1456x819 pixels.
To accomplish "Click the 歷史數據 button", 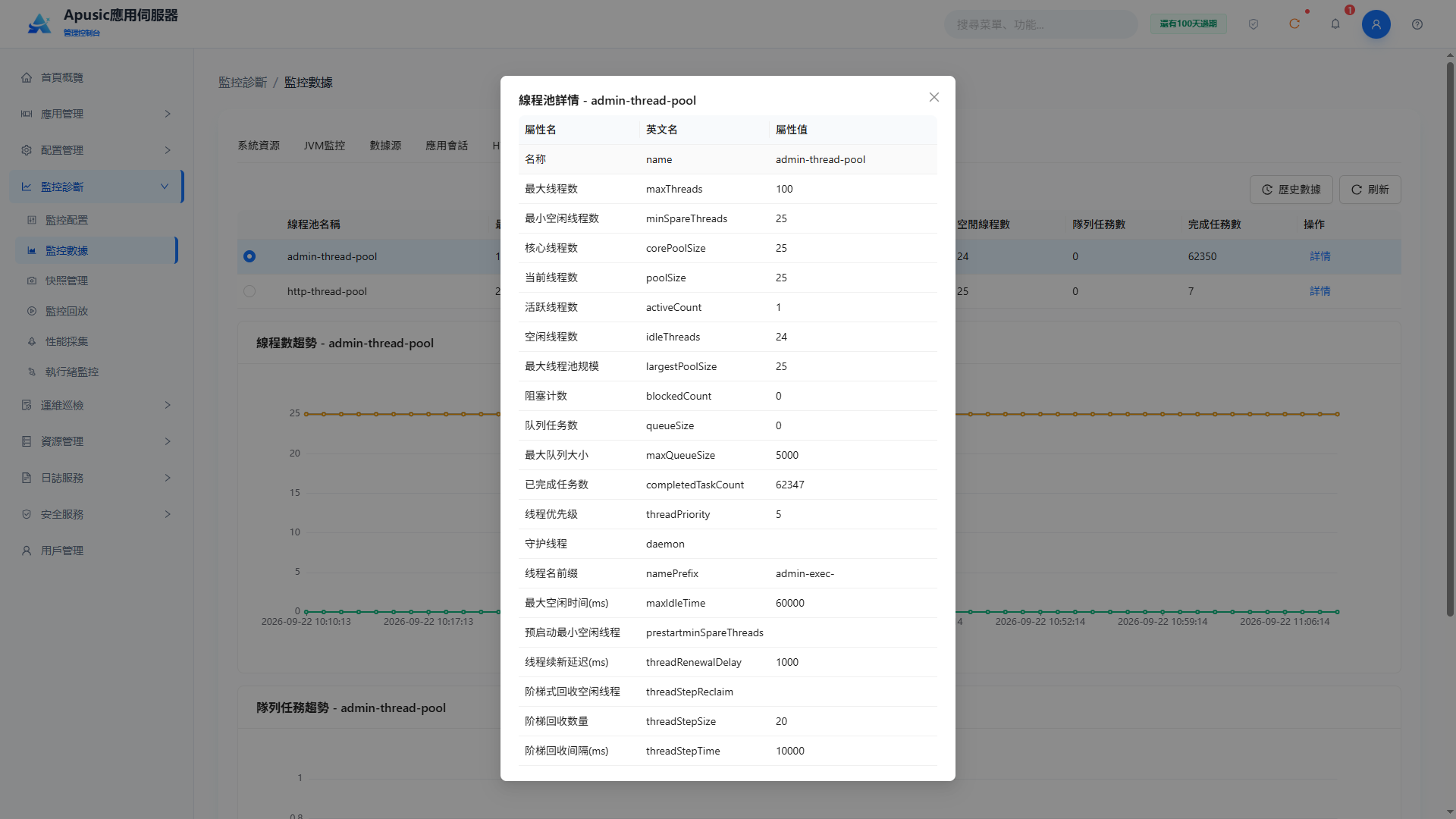I will [x=1291, y=190].
